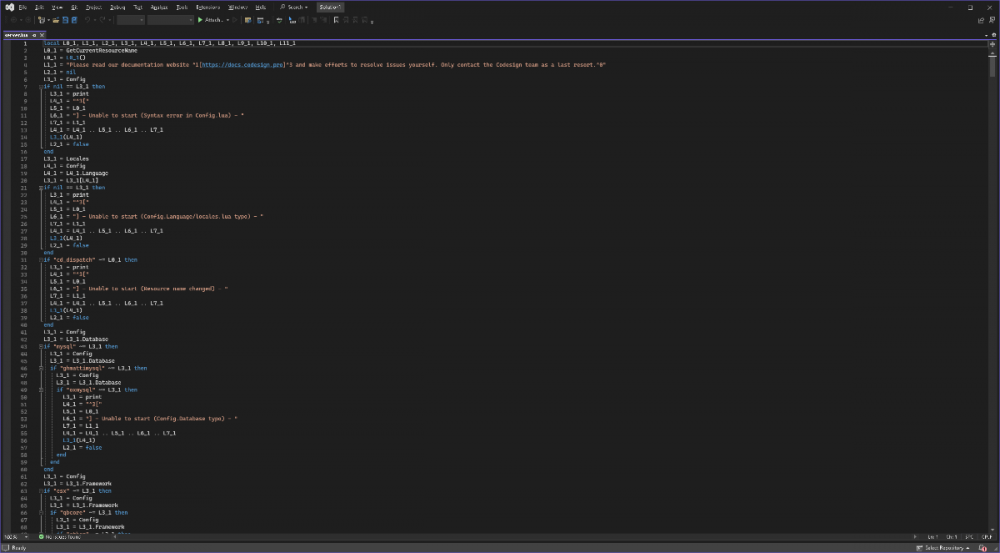Click the green Attach start arrow
This screenshot has height=553, width=1000.
coord(200,19)
